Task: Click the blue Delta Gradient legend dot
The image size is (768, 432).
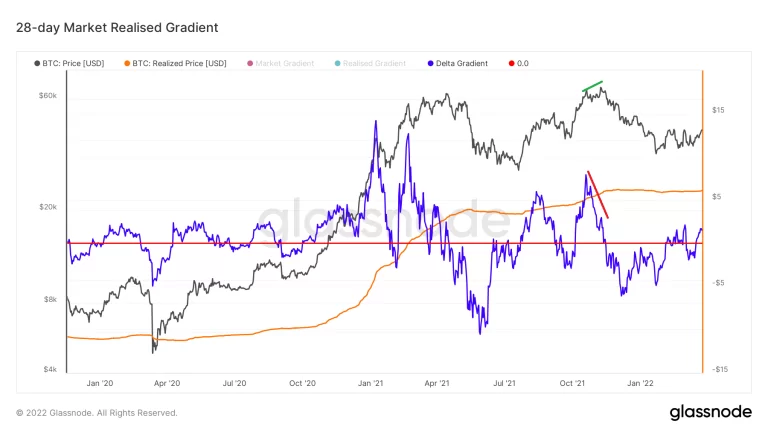Action: 429,63
